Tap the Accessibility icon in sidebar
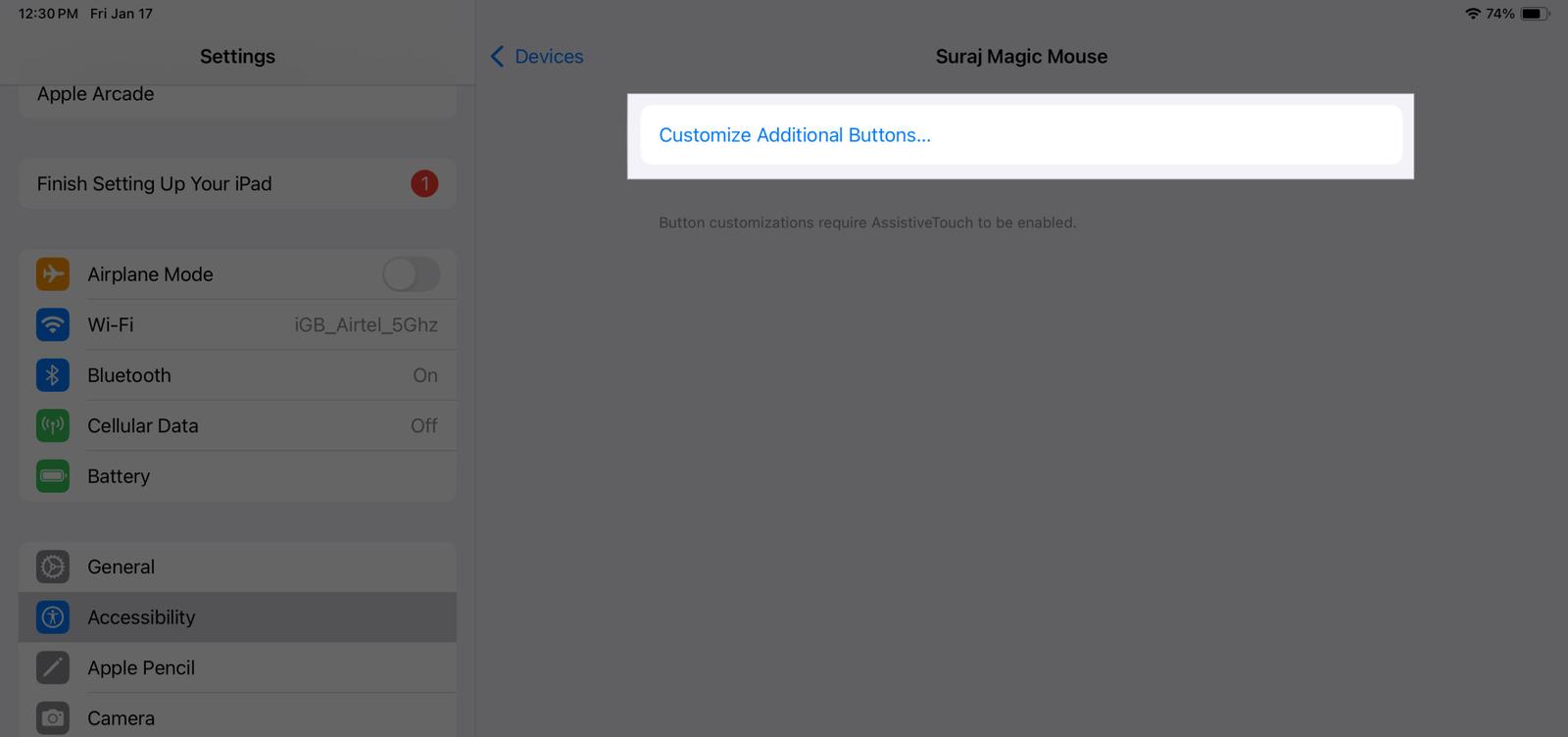 53,617
